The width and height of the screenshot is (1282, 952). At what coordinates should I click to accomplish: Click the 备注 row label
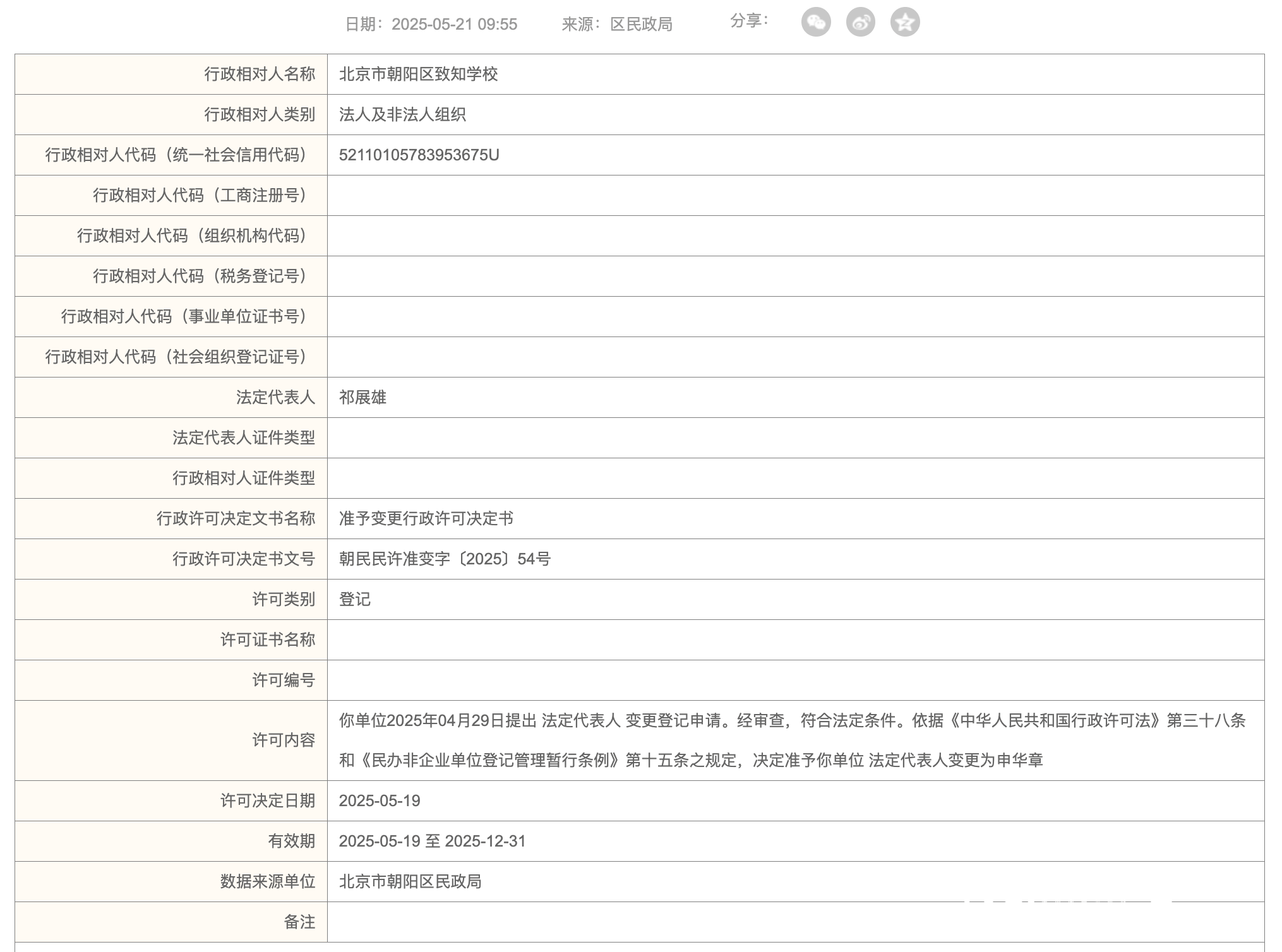299,922
